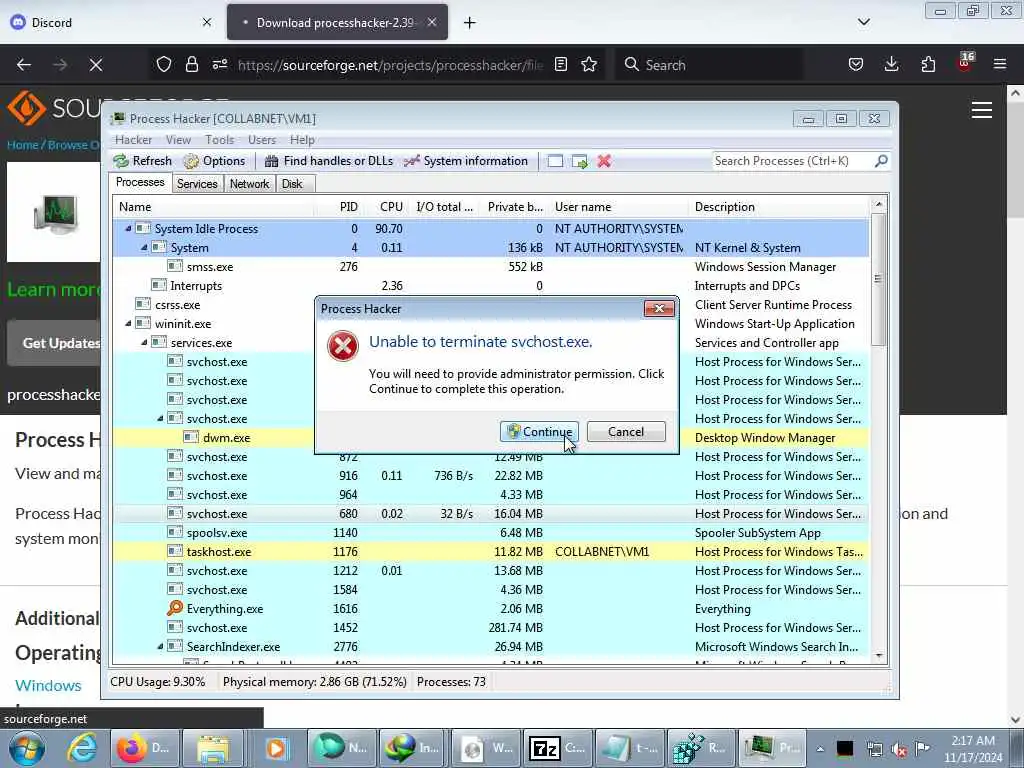Open a new Firefox tab
Screen dimensions: 1024x768
pos(470,23)
